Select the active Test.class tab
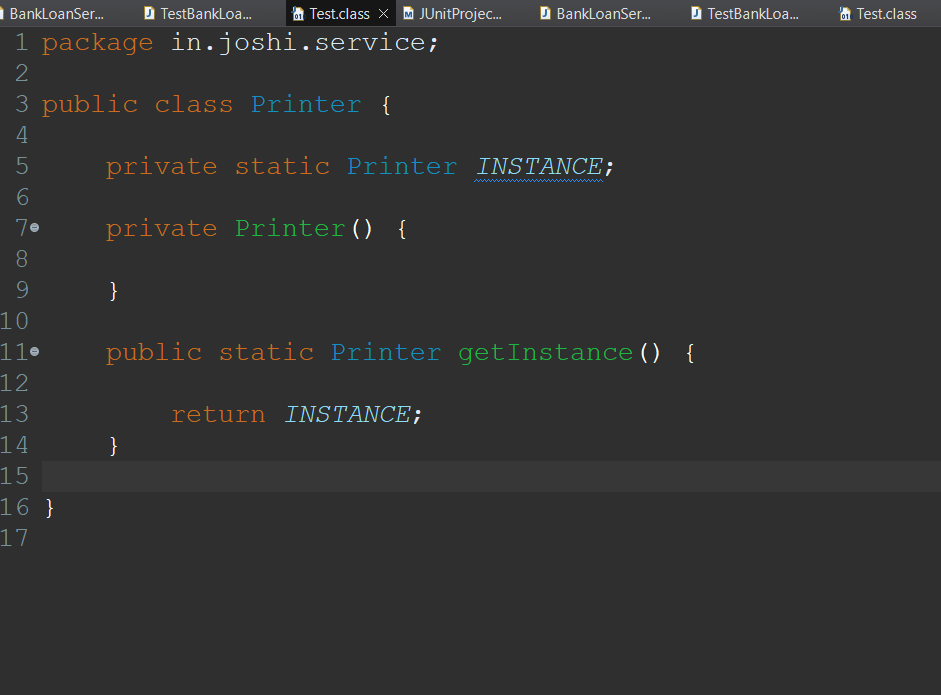941x695 pixels. click(x=339, y=14)
